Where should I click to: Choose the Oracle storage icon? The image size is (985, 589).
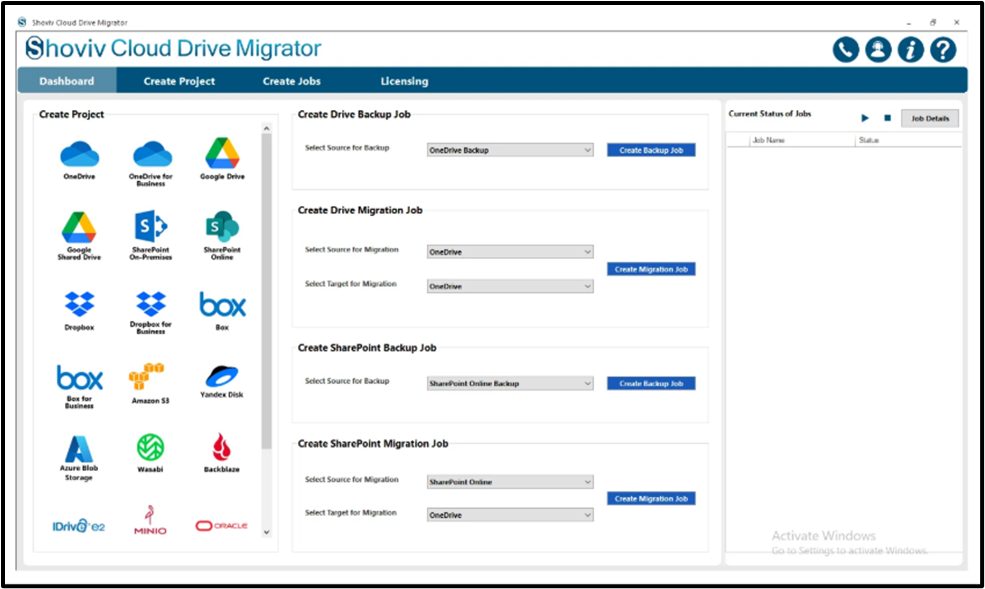pyautogui.click(x=222, y=526)
